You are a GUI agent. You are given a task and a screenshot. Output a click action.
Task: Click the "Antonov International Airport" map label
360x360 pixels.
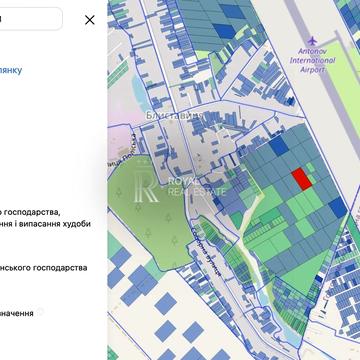[x=312, y=61]
